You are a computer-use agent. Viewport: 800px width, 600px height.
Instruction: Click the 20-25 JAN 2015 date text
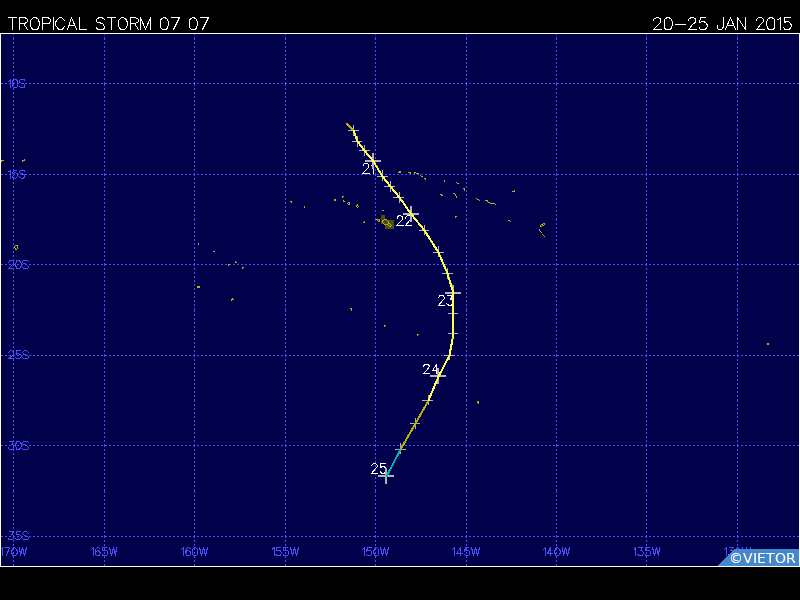tap(721, 24)
